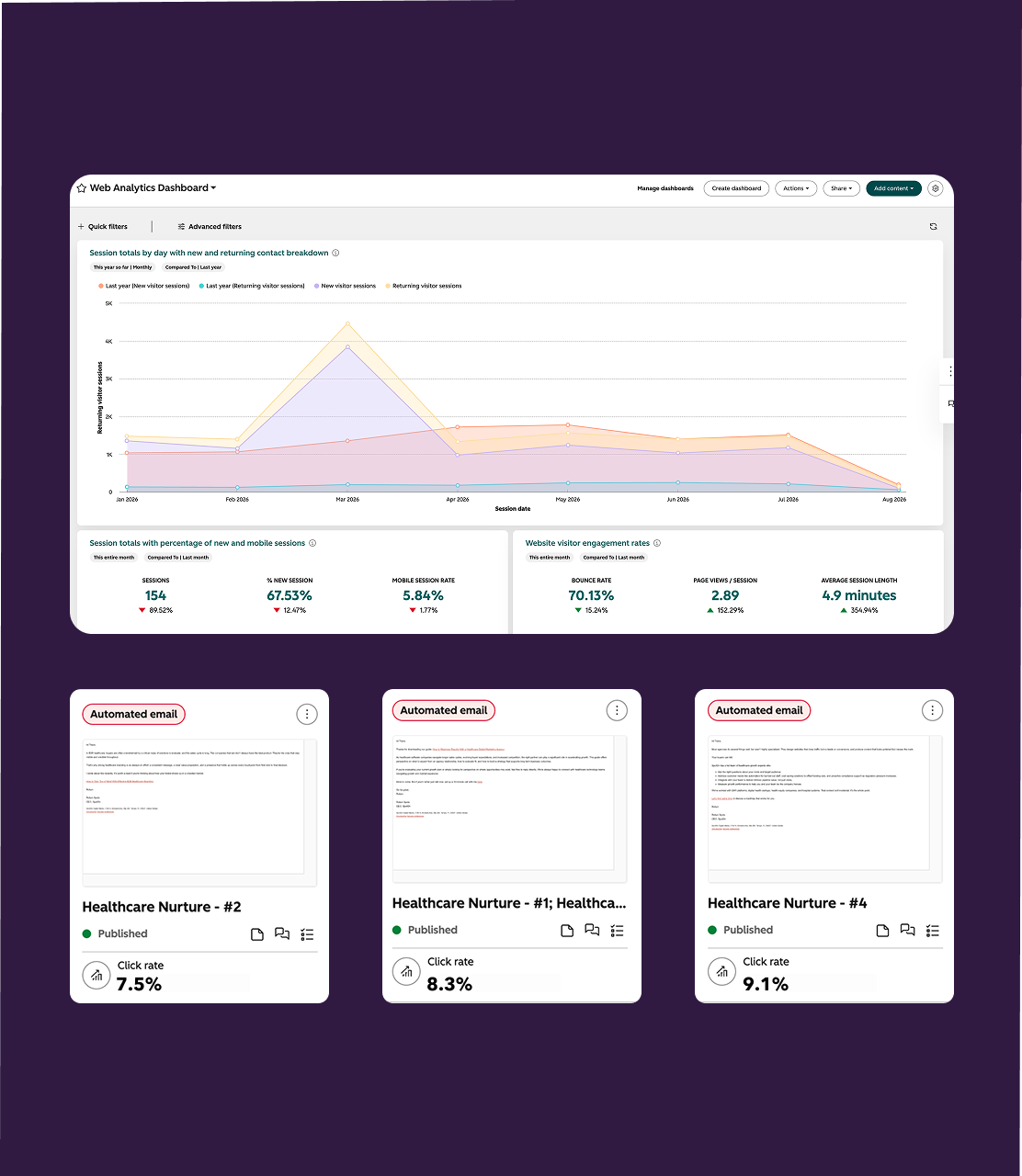Select the PAGE VIEWS / SESSION value 2.89

pyautogui.click(x=725, y=595)
